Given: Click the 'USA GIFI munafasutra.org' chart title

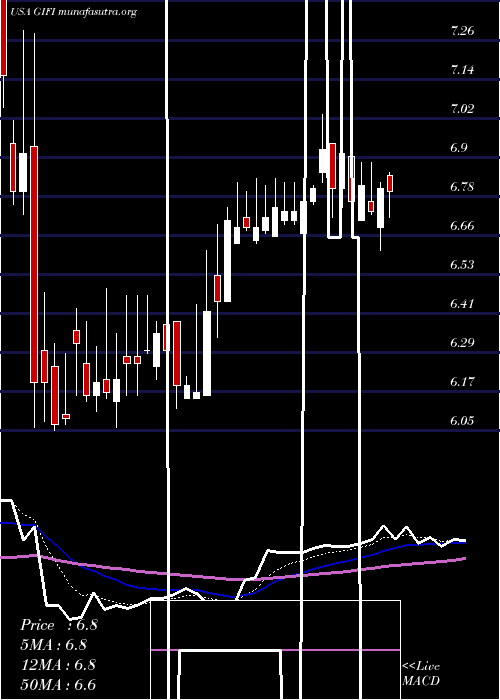Looking at the screenshot, I should [75, 12].
